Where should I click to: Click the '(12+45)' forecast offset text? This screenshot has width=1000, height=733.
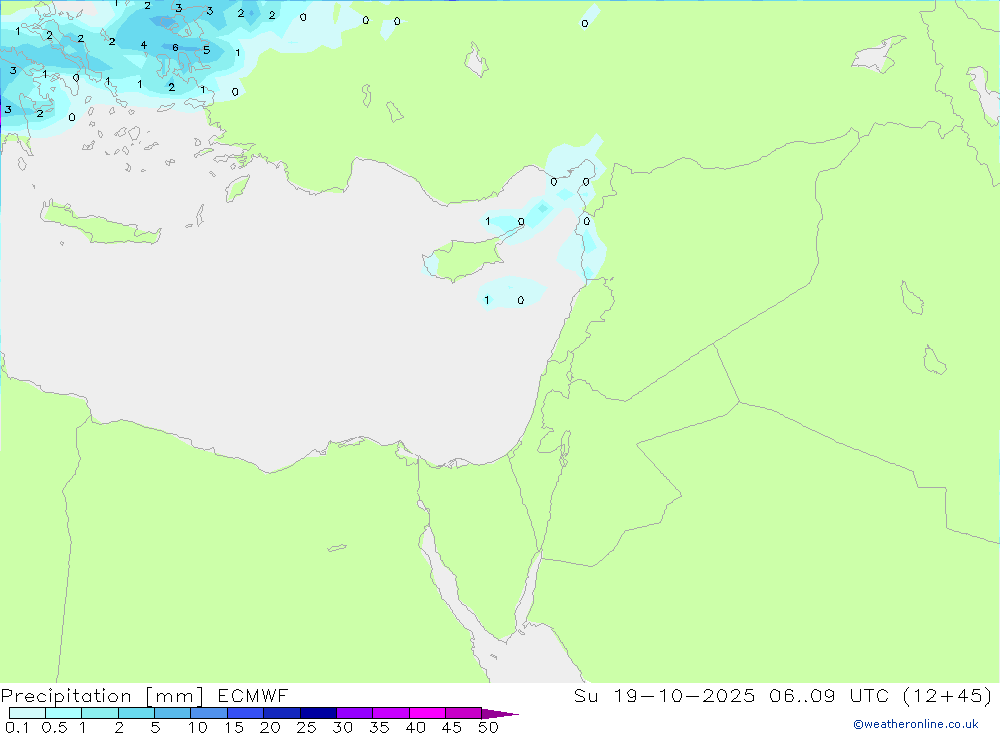click(947, 695)
